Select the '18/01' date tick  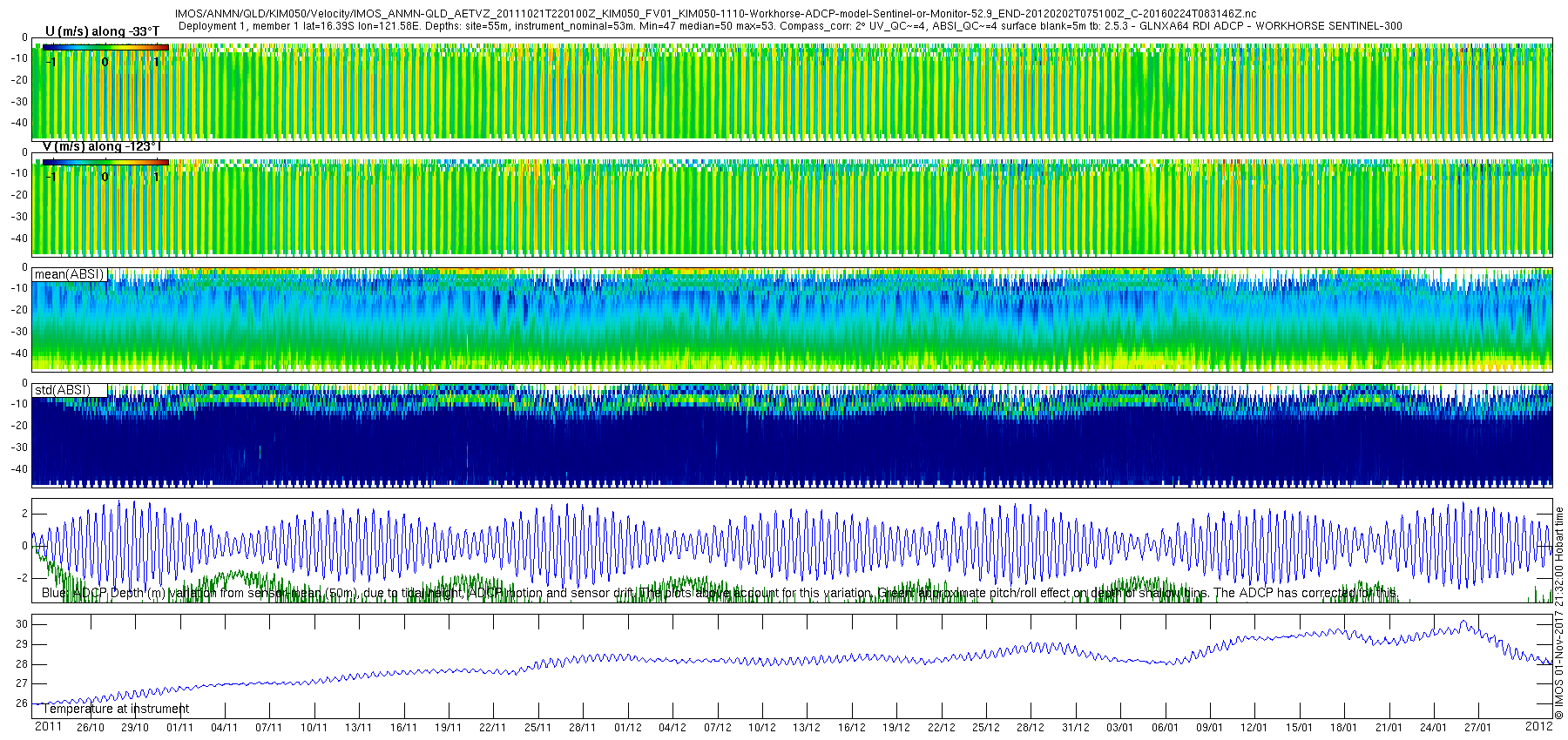tap(1344, 728)
